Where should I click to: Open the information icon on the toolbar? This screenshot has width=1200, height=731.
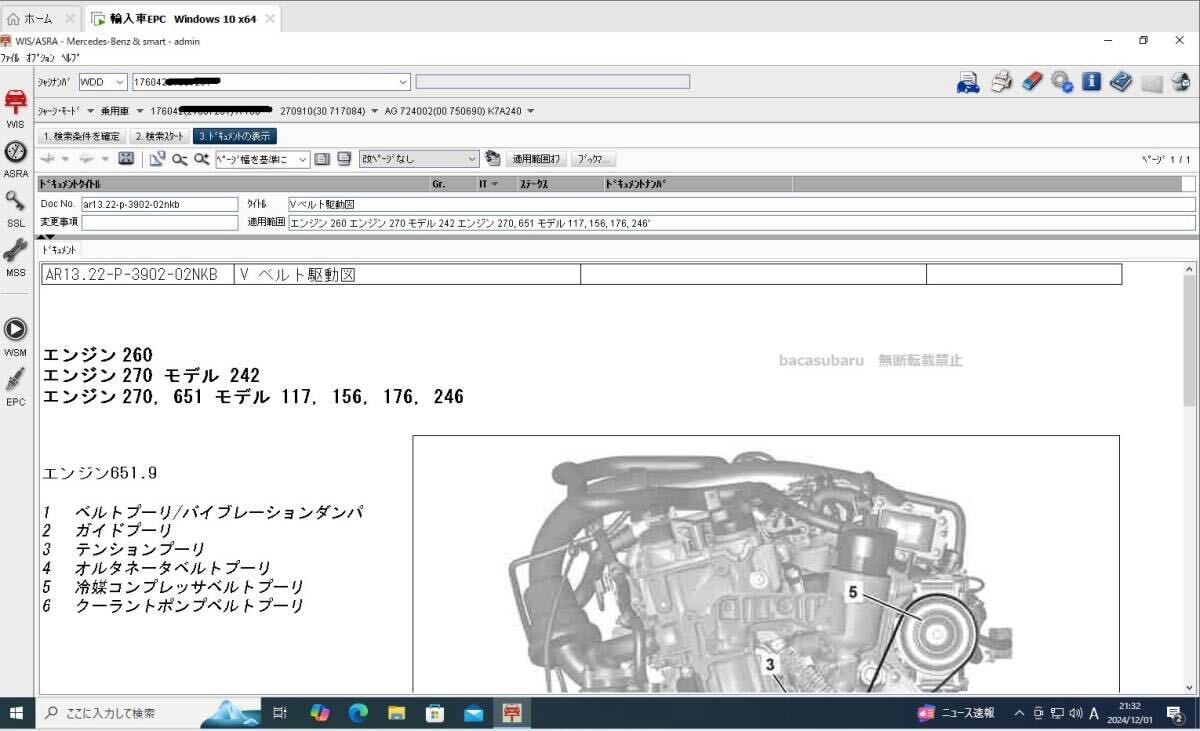(x=1092, y=82)
